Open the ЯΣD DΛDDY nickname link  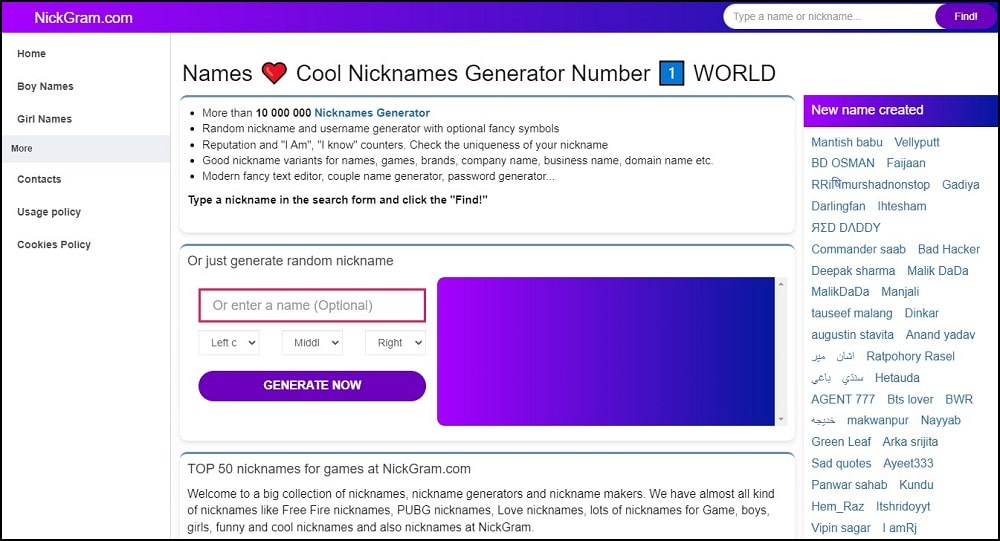(x=846, y=228)
